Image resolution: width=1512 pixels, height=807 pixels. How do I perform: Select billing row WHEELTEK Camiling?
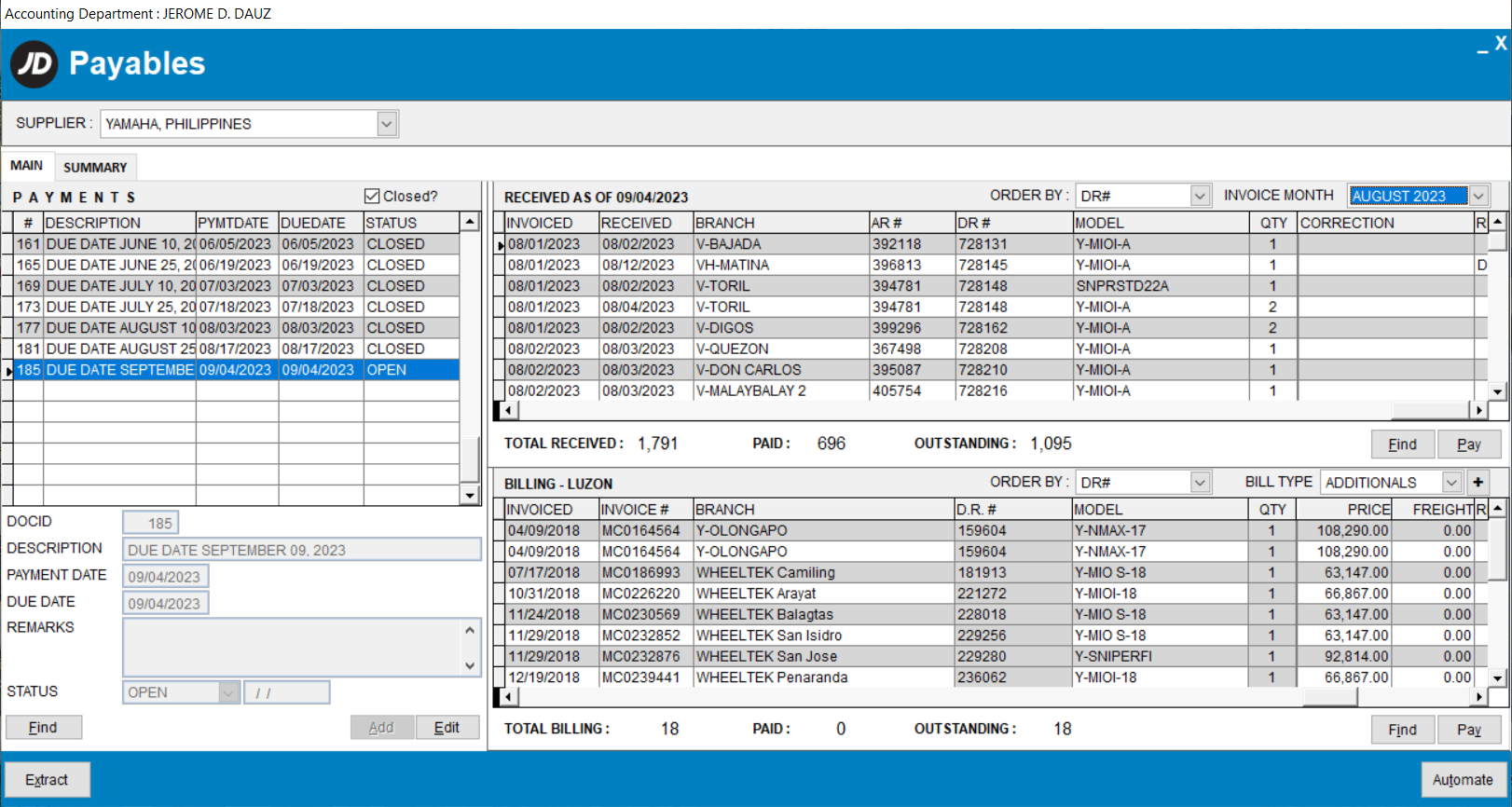(x=997, y=572)
